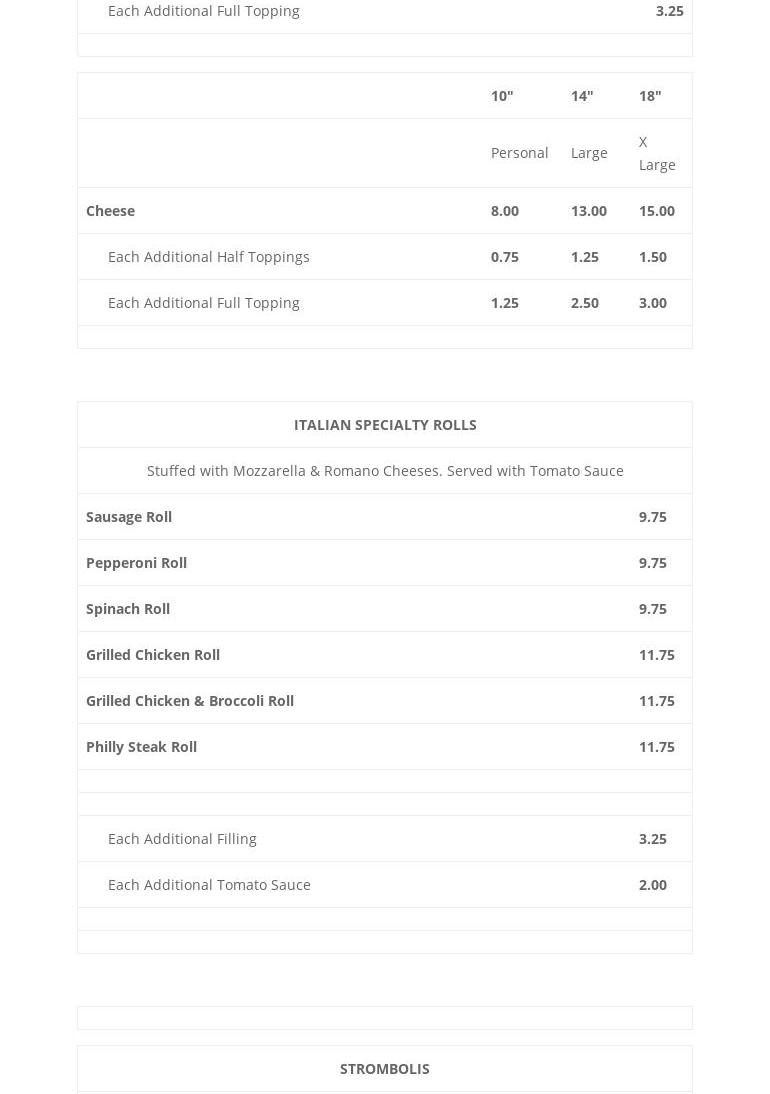Image resolution: width=770 pixels, height=1094 pixels.
Task: Click the Stuffed with Mozzarella description
Action: [385, 470]
